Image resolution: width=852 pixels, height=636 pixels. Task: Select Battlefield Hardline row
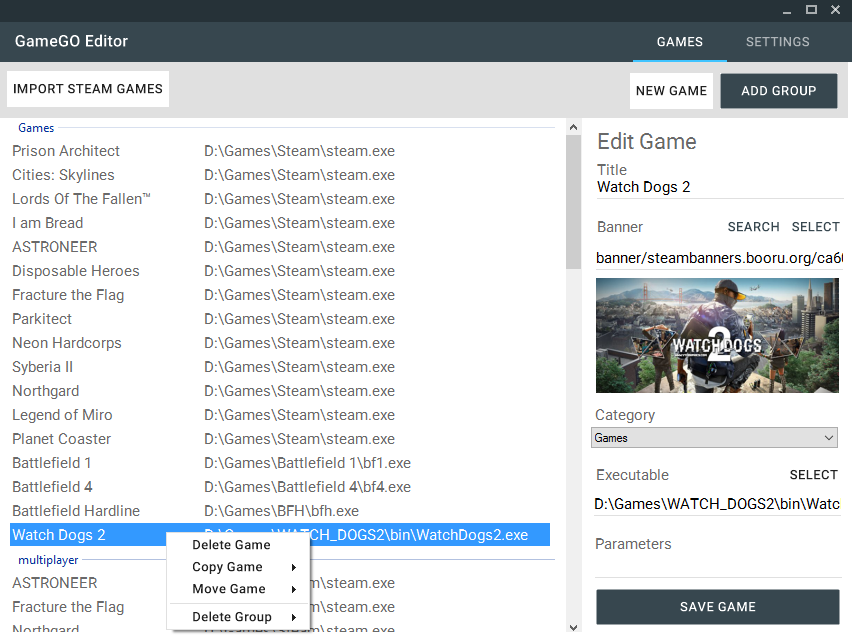280,511
